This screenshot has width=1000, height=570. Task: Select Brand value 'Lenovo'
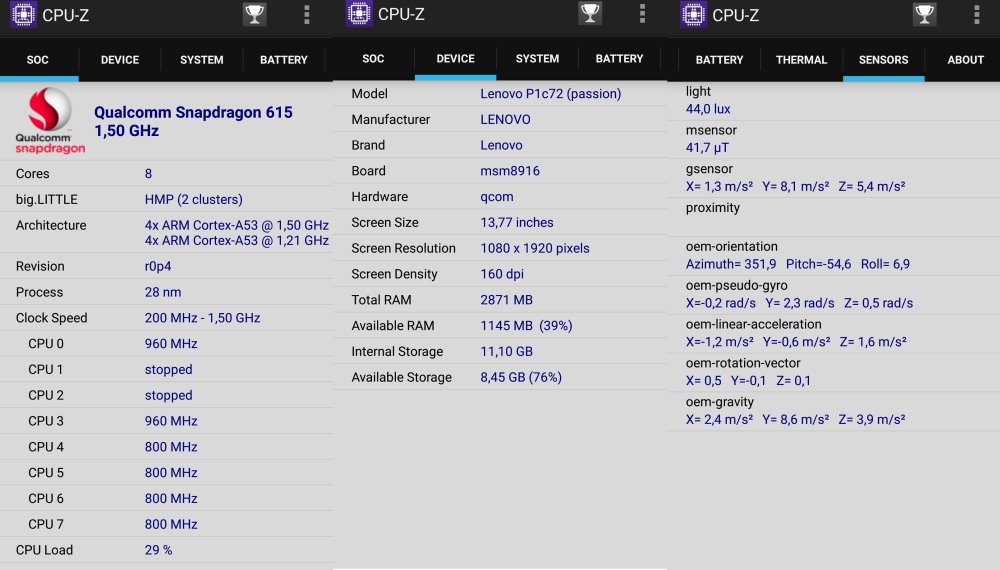click(x=501, y=145)
